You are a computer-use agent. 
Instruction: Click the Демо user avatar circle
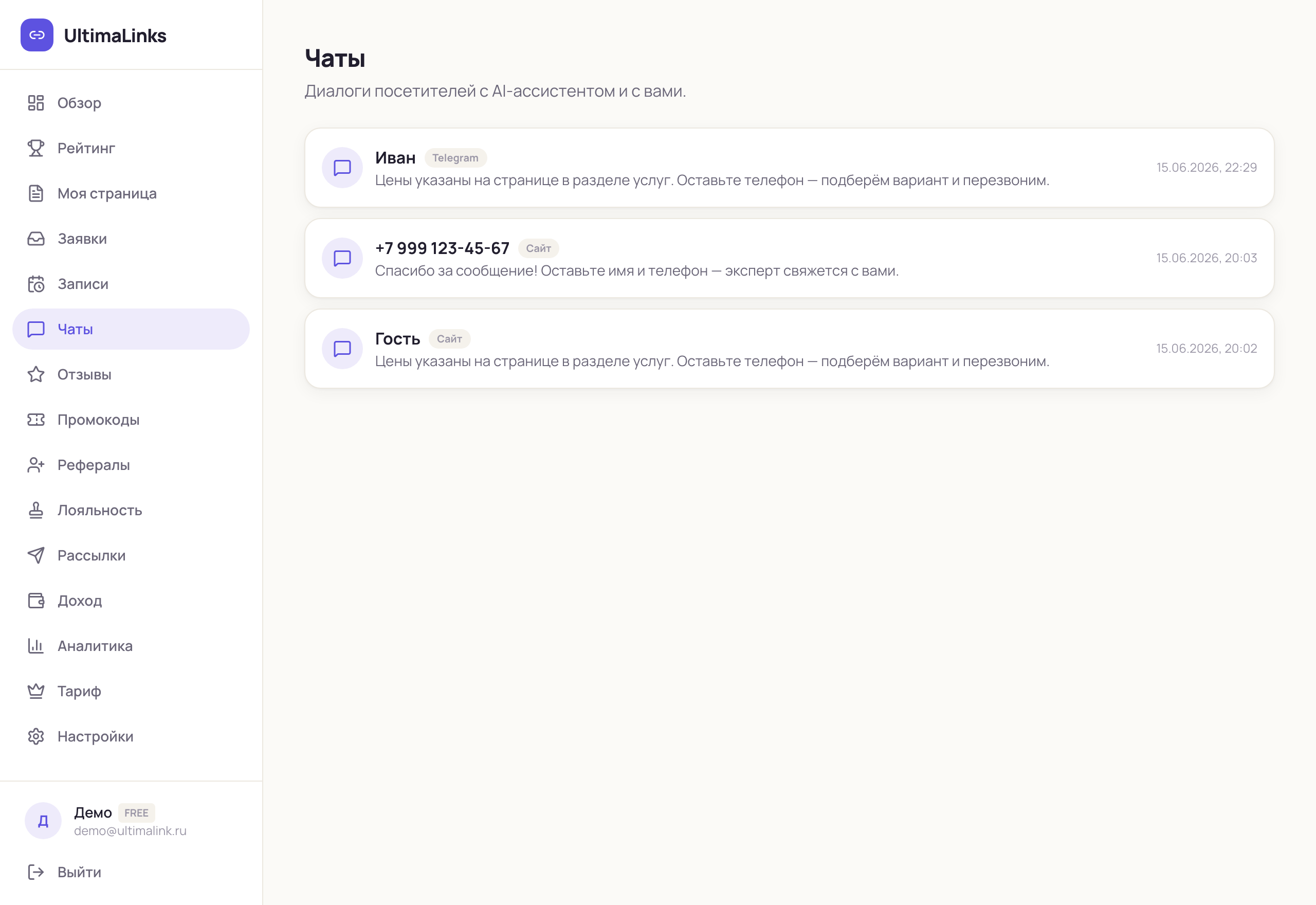pyautogui.click(x=43, y=821)
